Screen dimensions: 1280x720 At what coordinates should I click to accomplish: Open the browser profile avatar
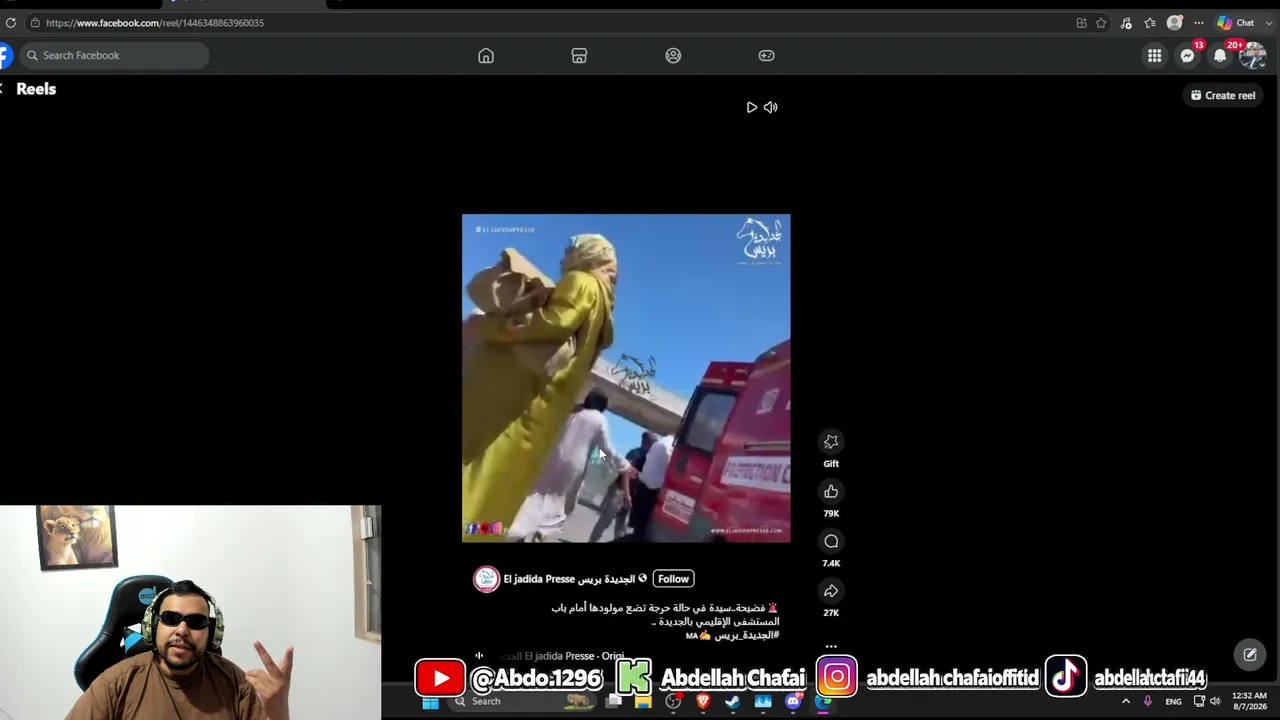coord(1175,23)
